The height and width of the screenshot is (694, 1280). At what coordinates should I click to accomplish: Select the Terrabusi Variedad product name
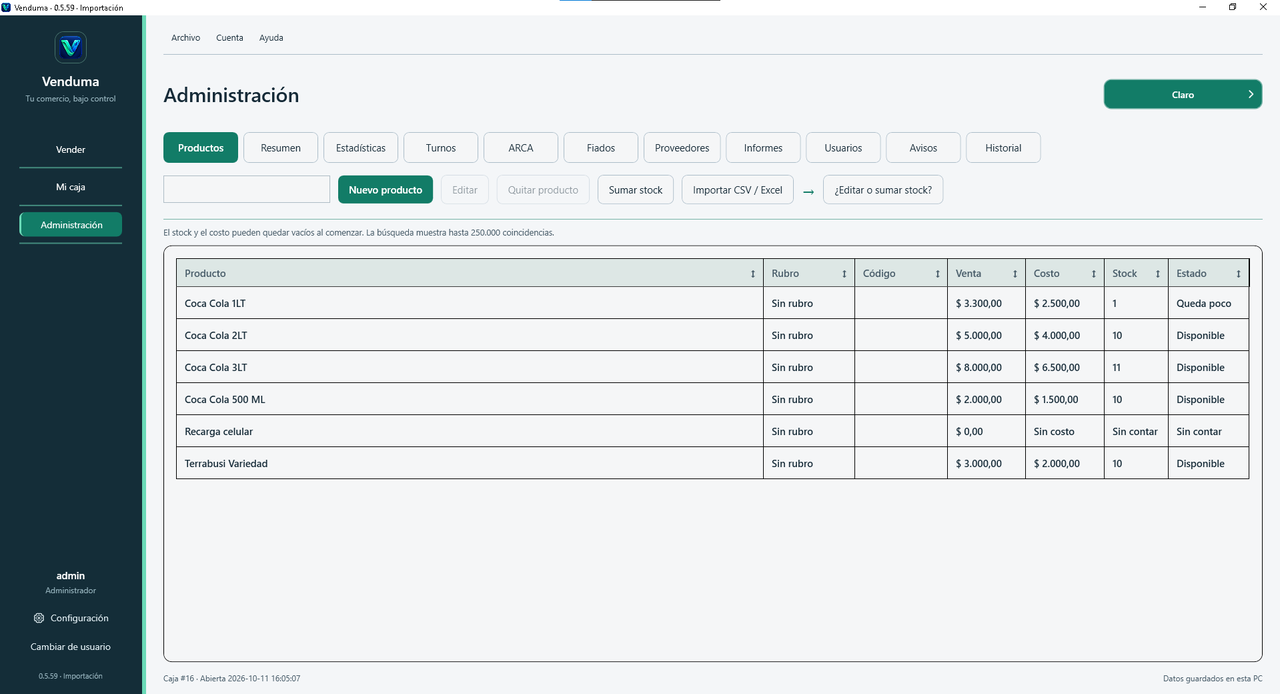[x=226, y=464]
